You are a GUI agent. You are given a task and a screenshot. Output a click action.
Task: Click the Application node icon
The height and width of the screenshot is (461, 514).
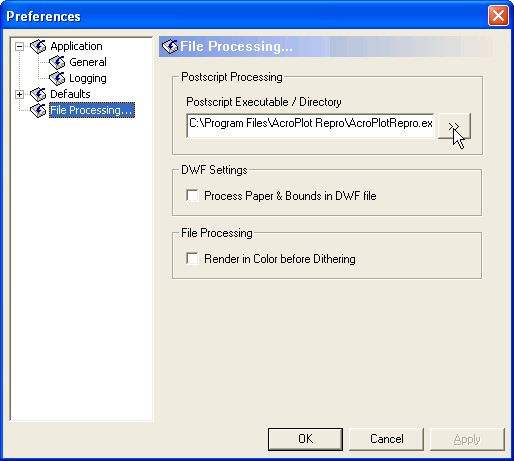pos(38,46)
